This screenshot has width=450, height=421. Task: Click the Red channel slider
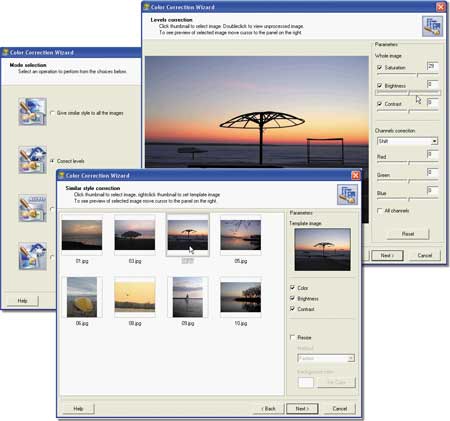[x=407, y=163]
